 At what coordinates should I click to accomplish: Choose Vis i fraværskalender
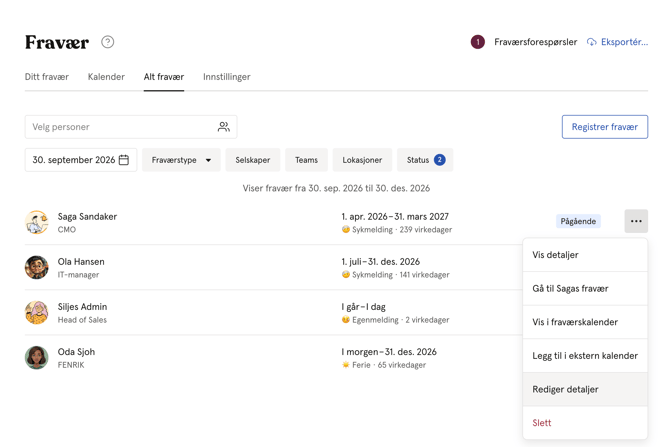pyautogui.click(x=585, y=322)
